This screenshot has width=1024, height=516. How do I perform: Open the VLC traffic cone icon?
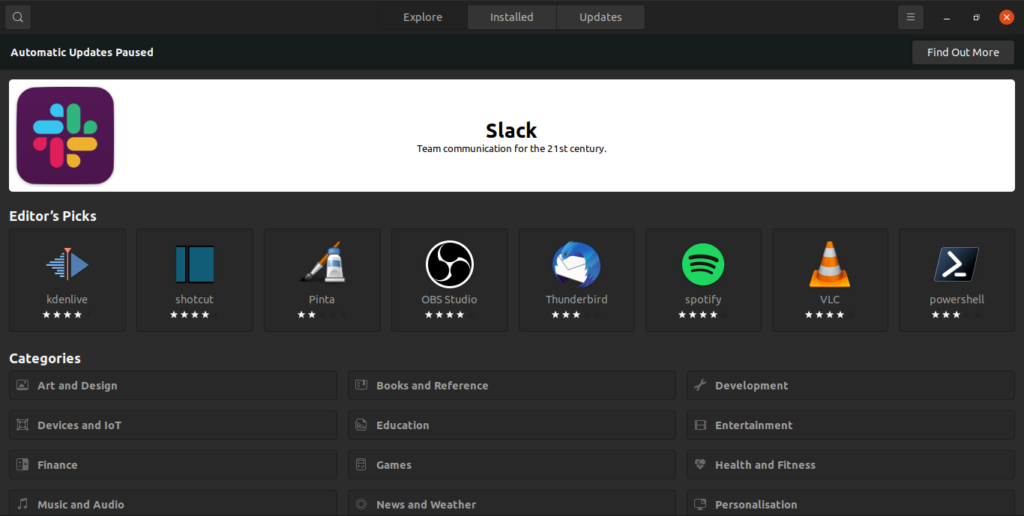[x=829, y=264]
